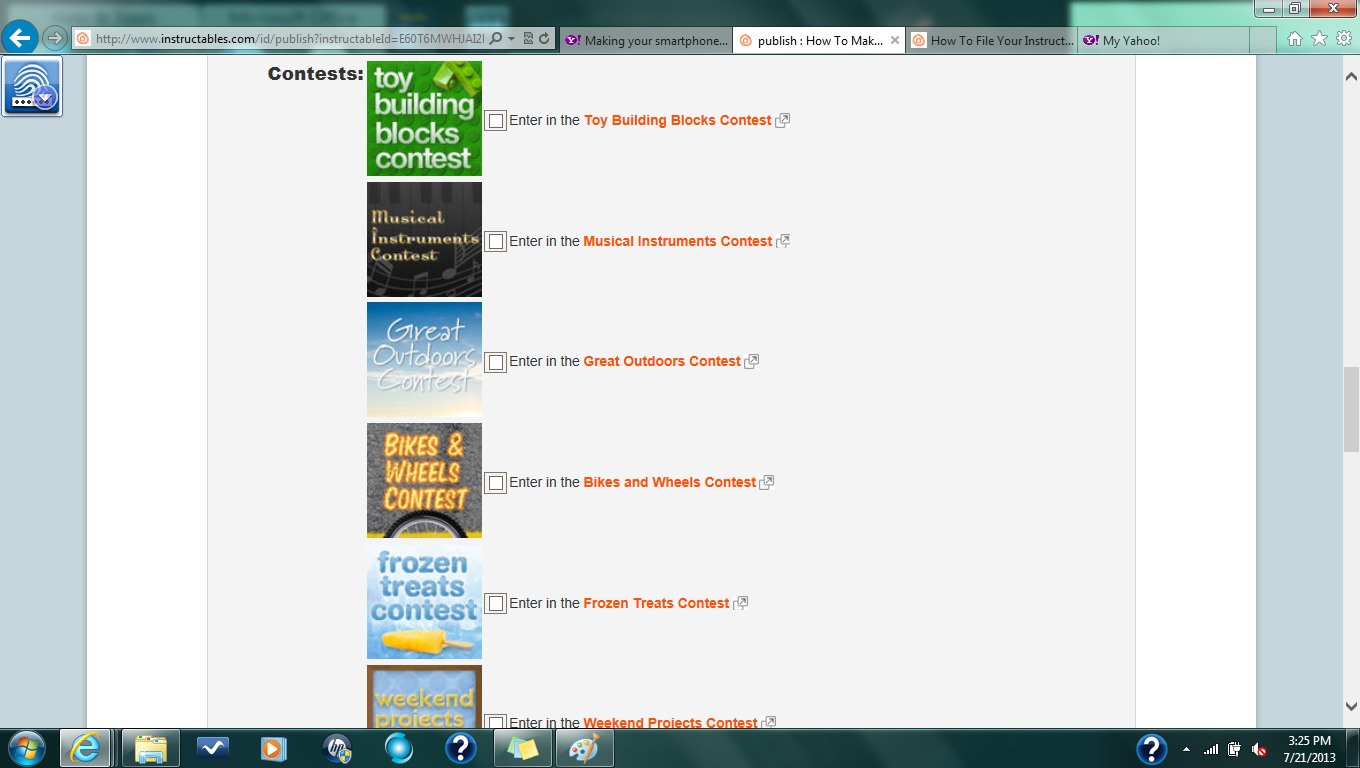Open the address bar autocomplete dropdown arrow

pyautogui.click(x=512, y=39)
